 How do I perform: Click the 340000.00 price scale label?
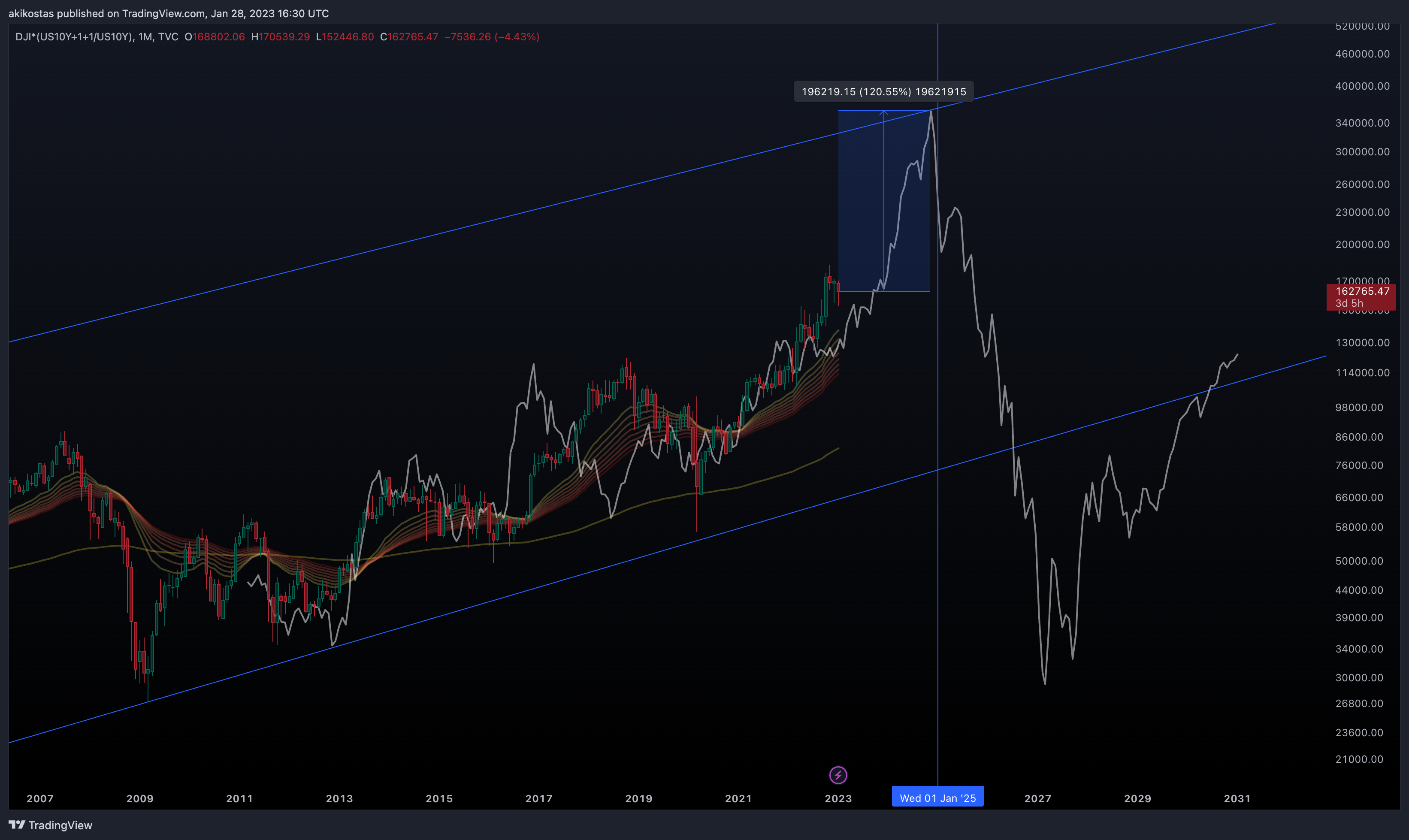pos(1362,123)
